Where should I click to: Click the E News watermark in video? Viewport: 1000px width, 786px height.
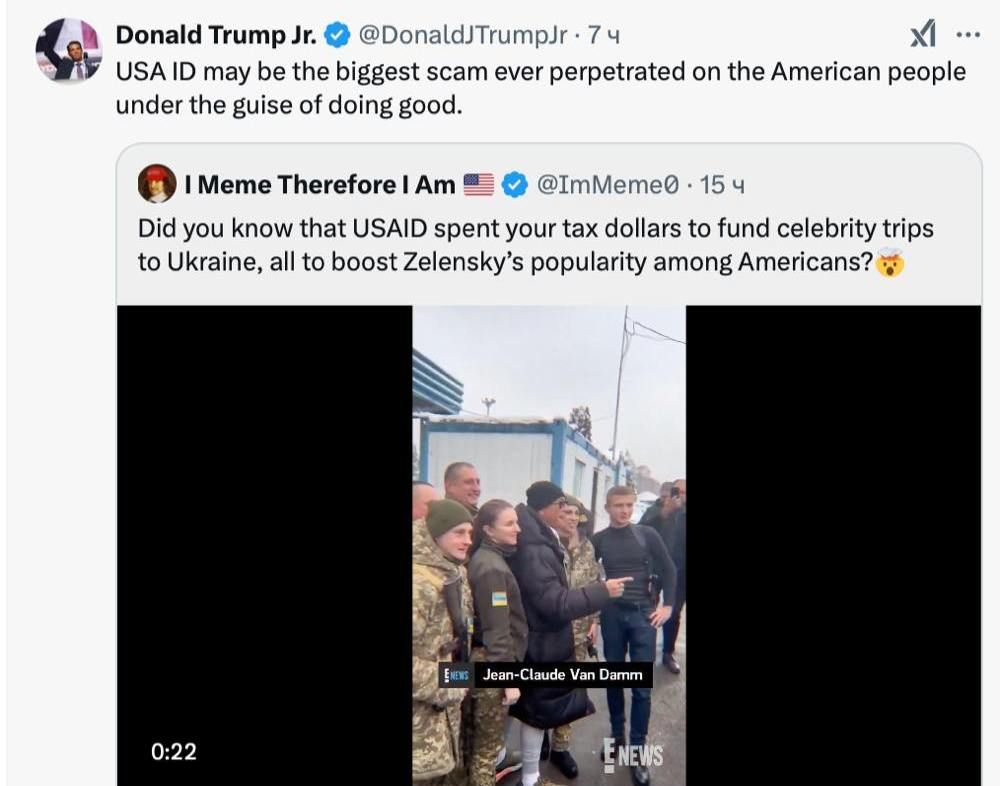[x=633, y=755]
